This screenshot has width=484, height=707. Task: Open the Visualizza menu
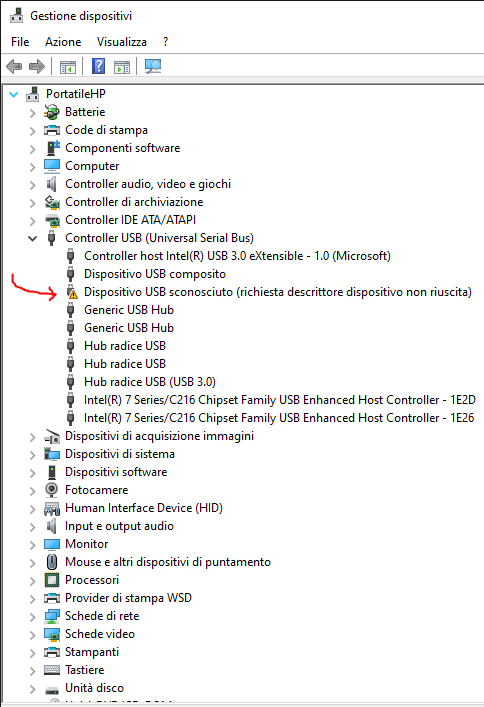[122, 42]
